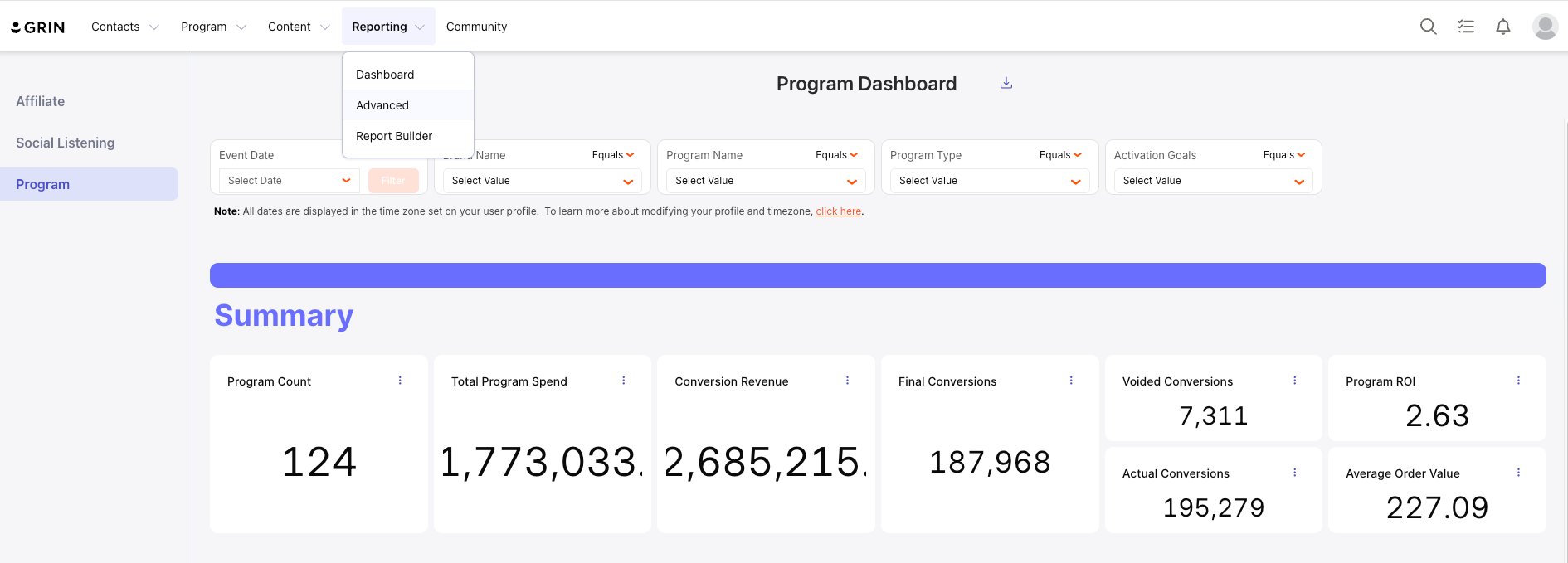Screen dimensions: 1568x563
Task: Open Voided Conversions card options menu
Action: 1294,381
